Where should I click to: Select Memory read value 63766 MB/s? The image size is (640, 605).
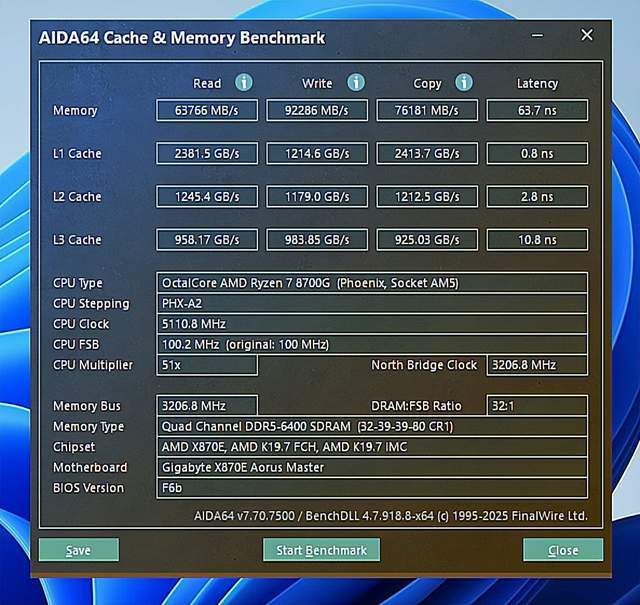(207, 110)
